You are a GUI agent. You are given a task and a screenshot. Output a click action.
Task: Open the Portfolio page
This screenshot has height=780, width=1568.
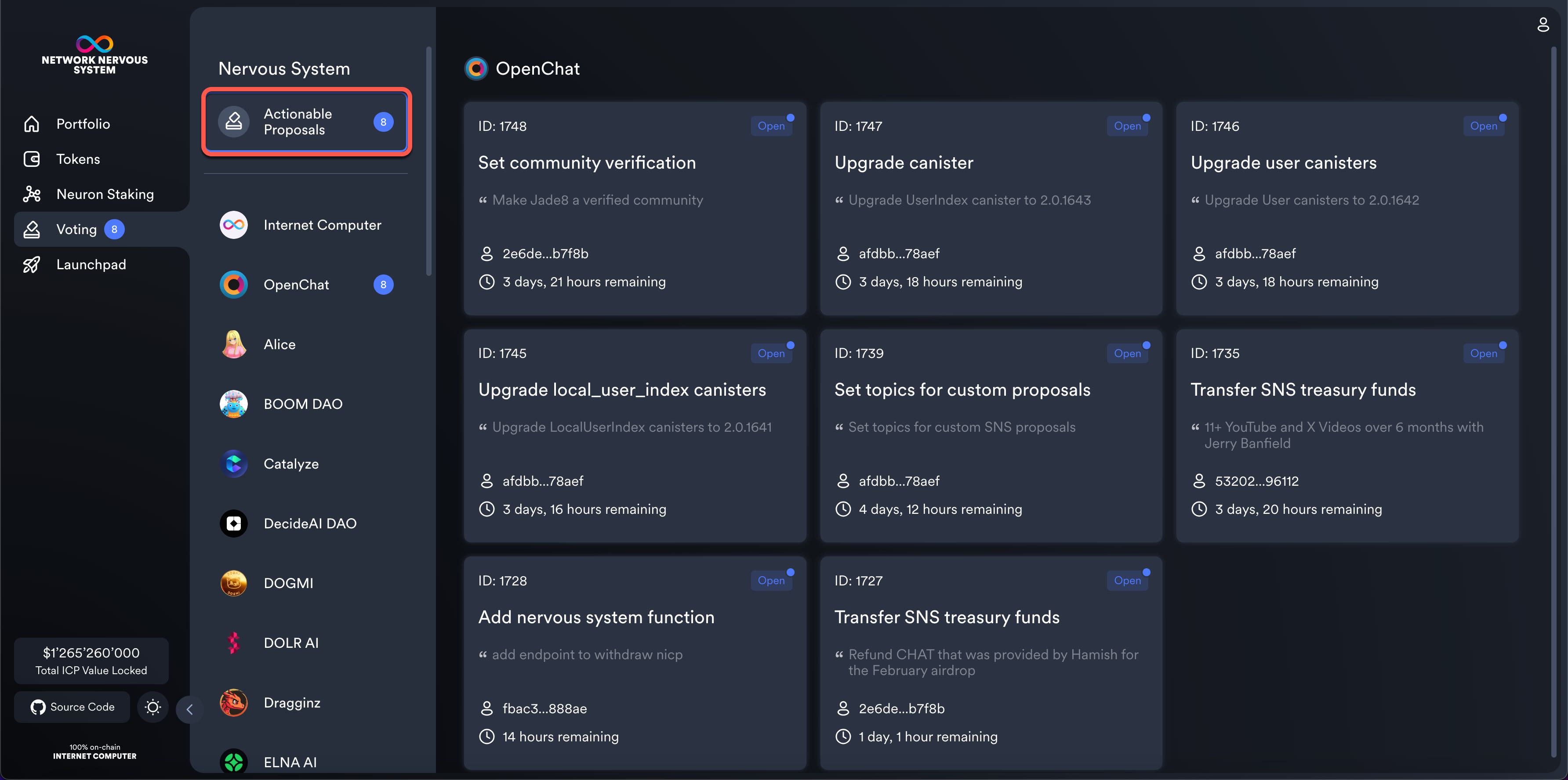pyautogui.click(x=83, y=124)
